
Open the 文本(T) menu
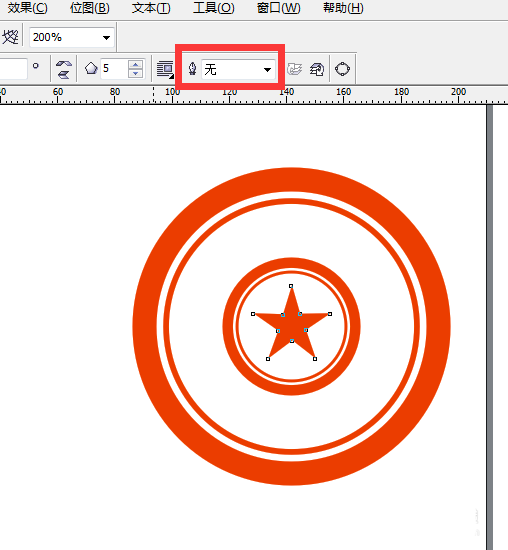tap(151, 8)
